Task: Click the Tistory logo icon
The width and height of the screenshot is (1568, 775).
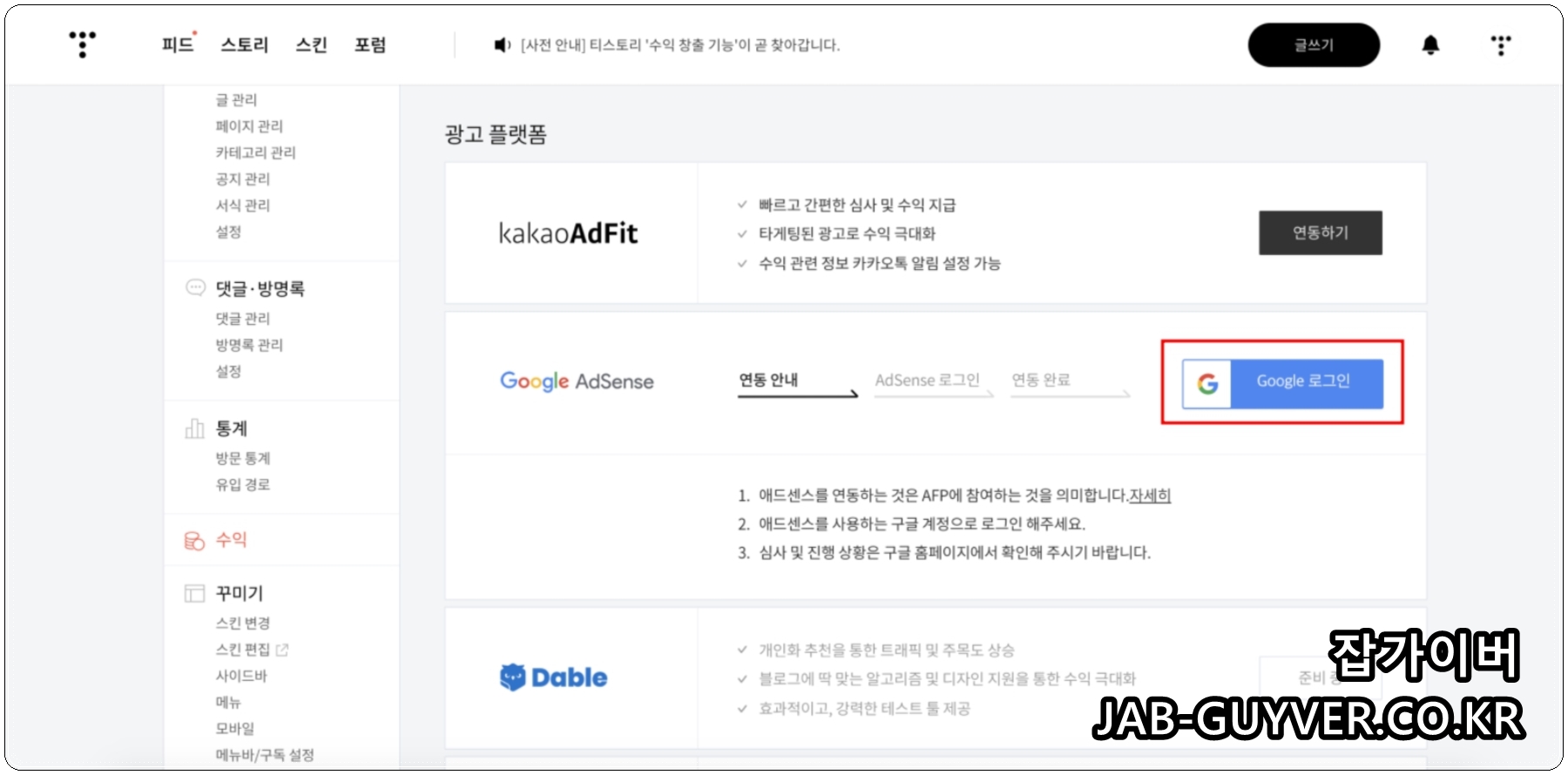Action: click(83, 44)
